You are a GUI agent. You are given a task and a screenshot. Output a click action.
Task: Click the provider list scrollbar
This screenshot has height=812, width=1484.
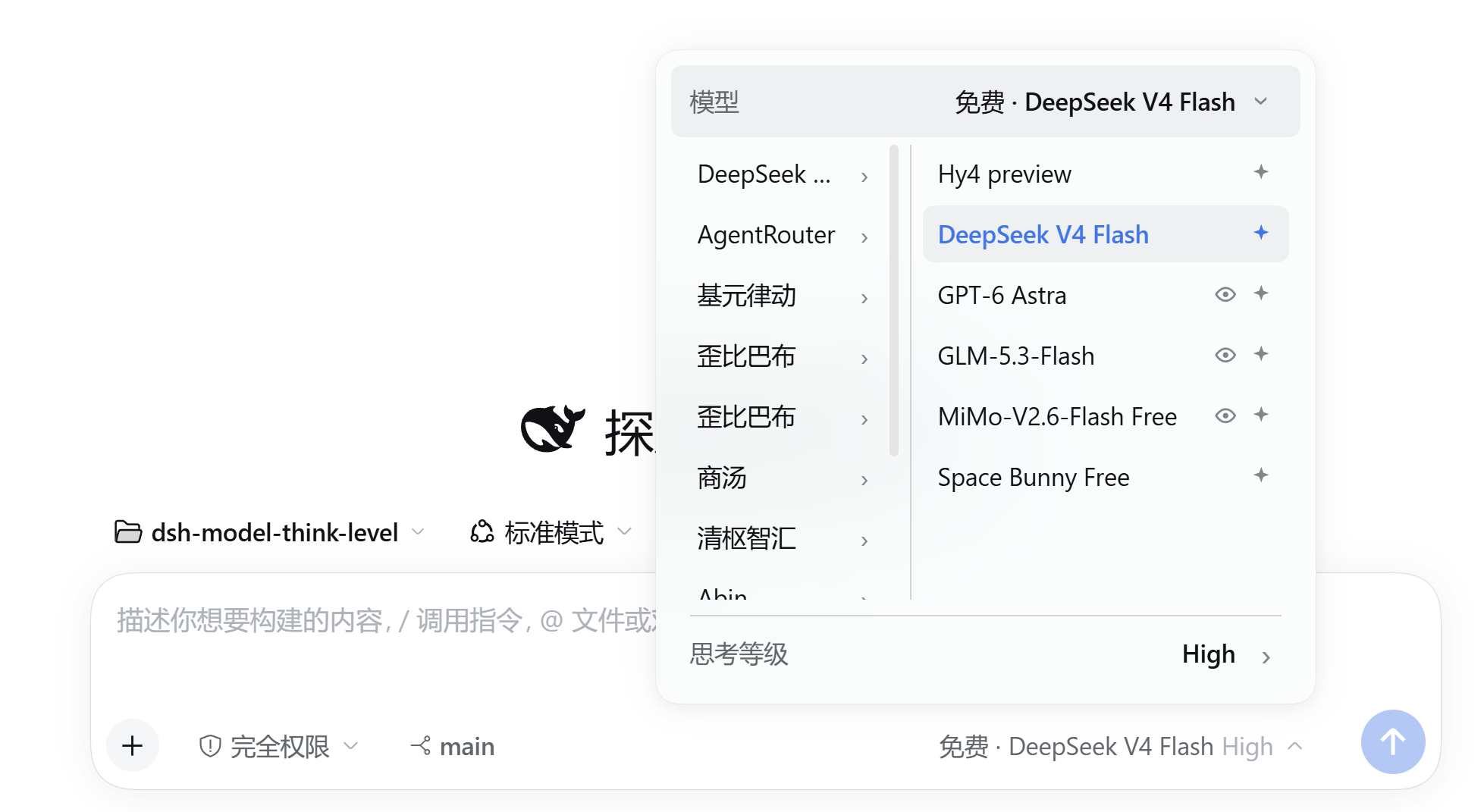(x=894, y=301)
